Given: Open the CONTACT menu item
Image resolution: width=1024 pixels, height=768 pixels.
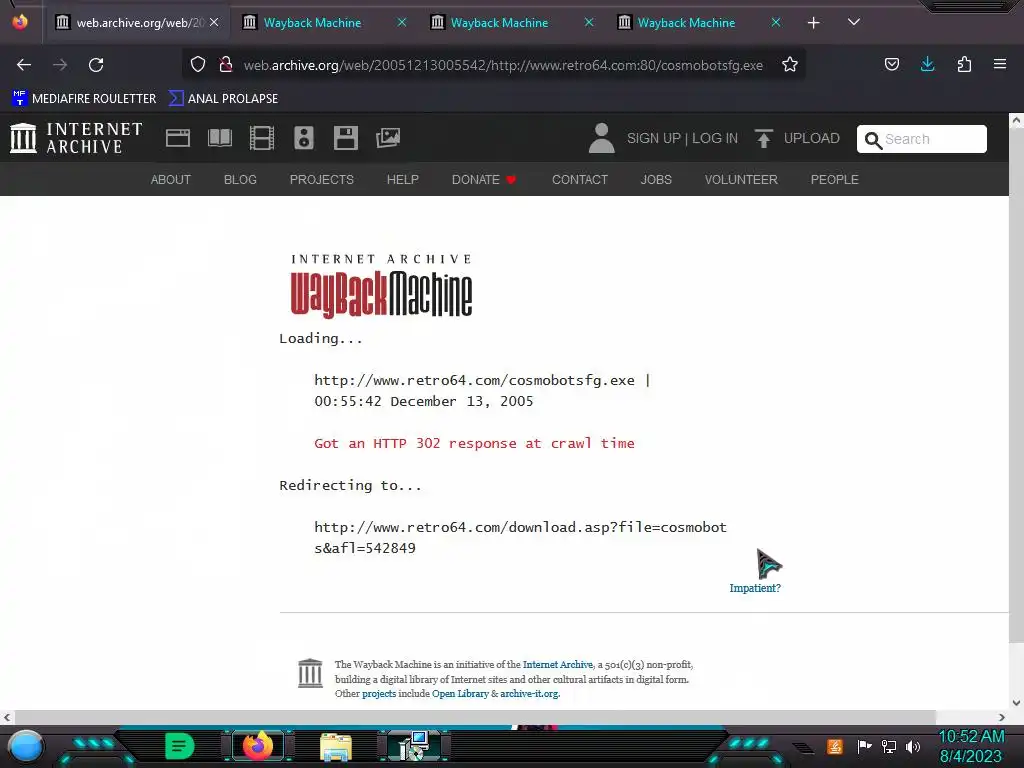Looking at the screenshot, I should coord(579,180).
